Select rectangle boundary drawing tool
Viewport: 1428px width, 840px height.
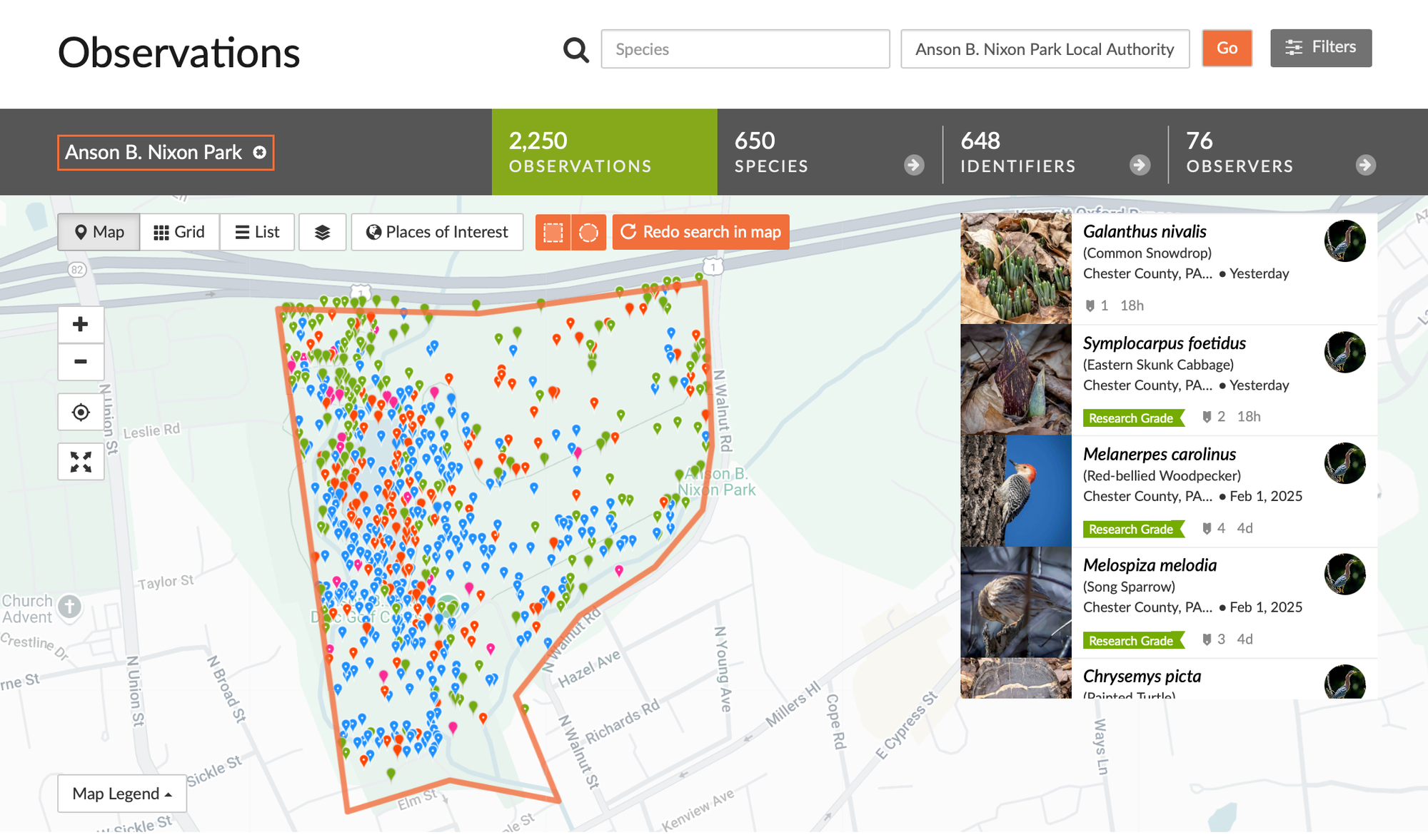pyautogui.click(x=553, y=232)
